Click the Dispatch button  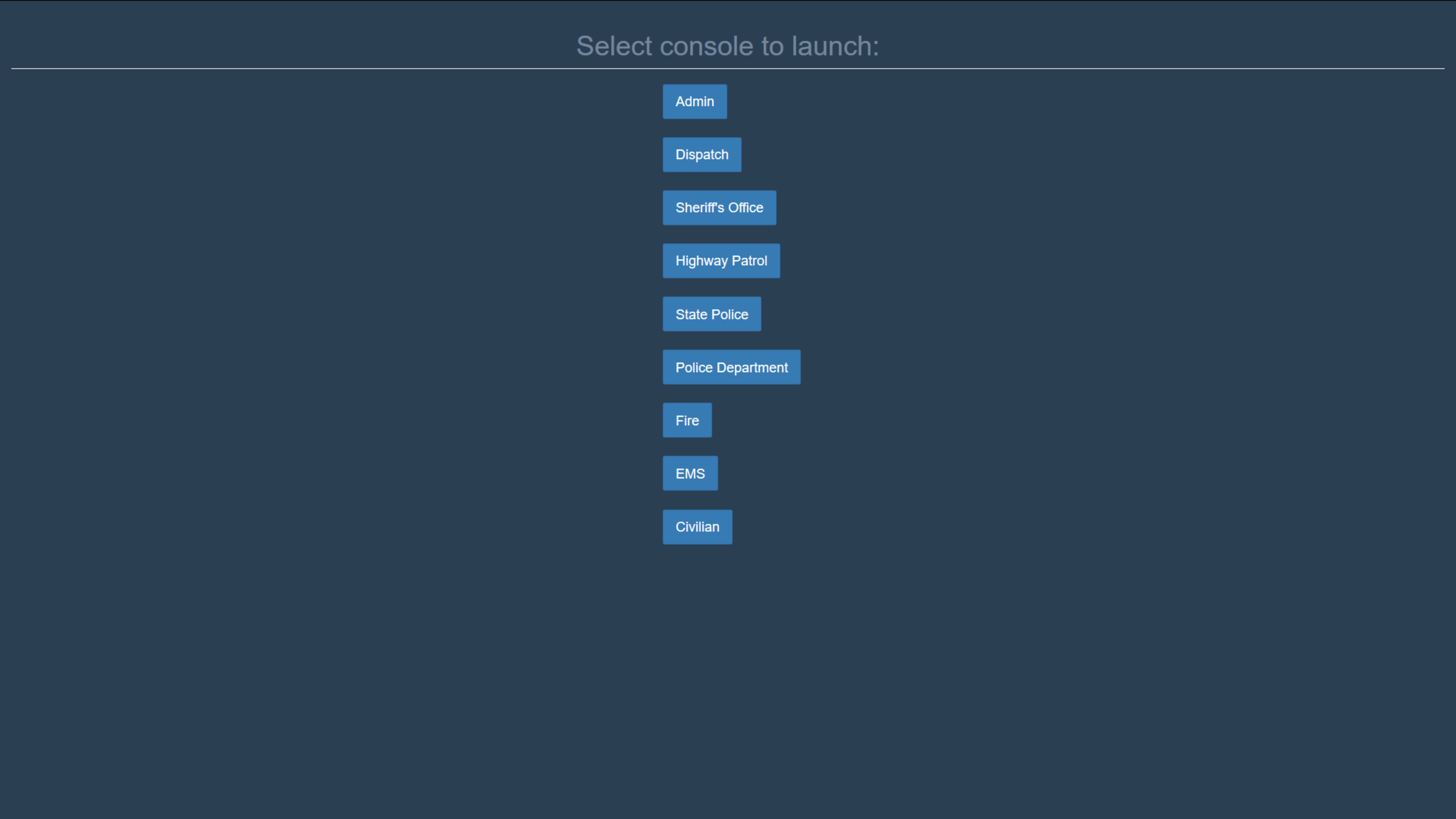pos(702,155)
